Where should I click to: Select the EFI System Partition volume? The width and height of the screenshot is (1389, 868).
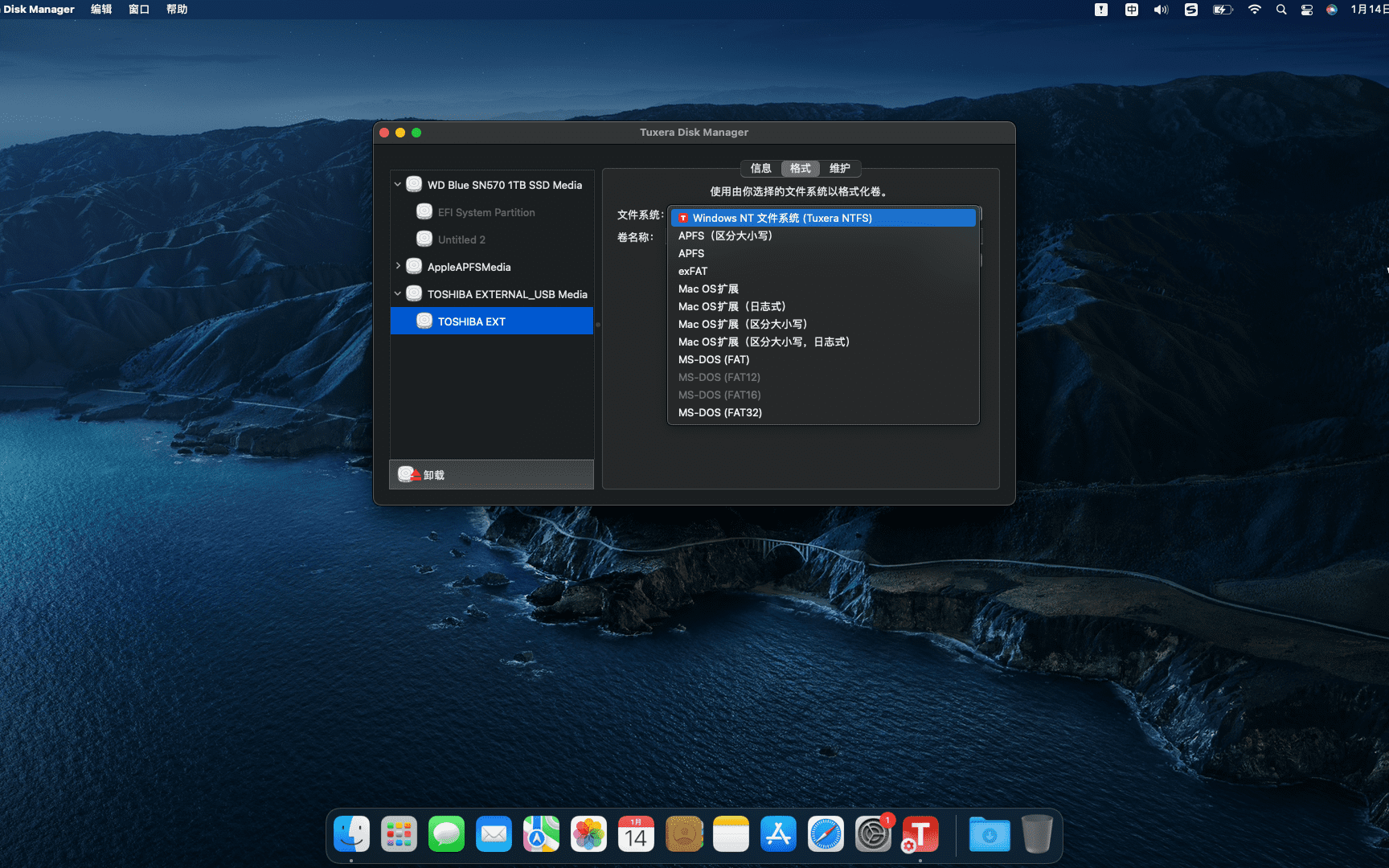coord(492,212)
